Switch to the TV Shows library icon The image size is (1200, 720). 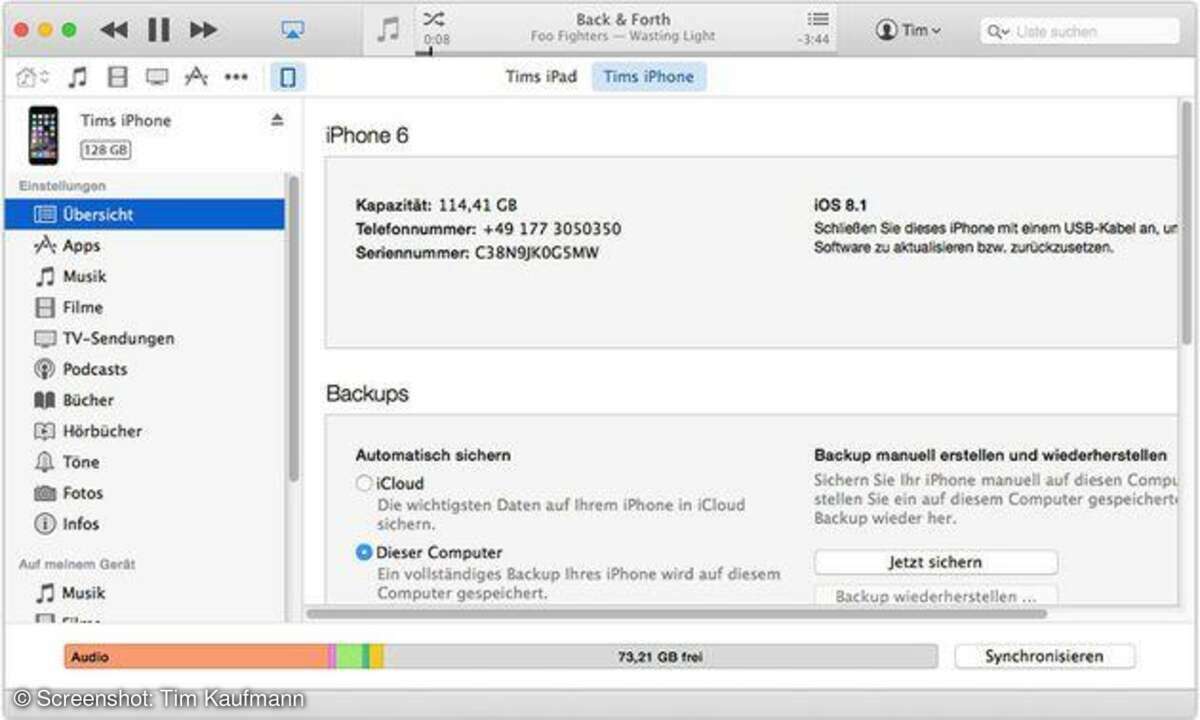[157, 77]
